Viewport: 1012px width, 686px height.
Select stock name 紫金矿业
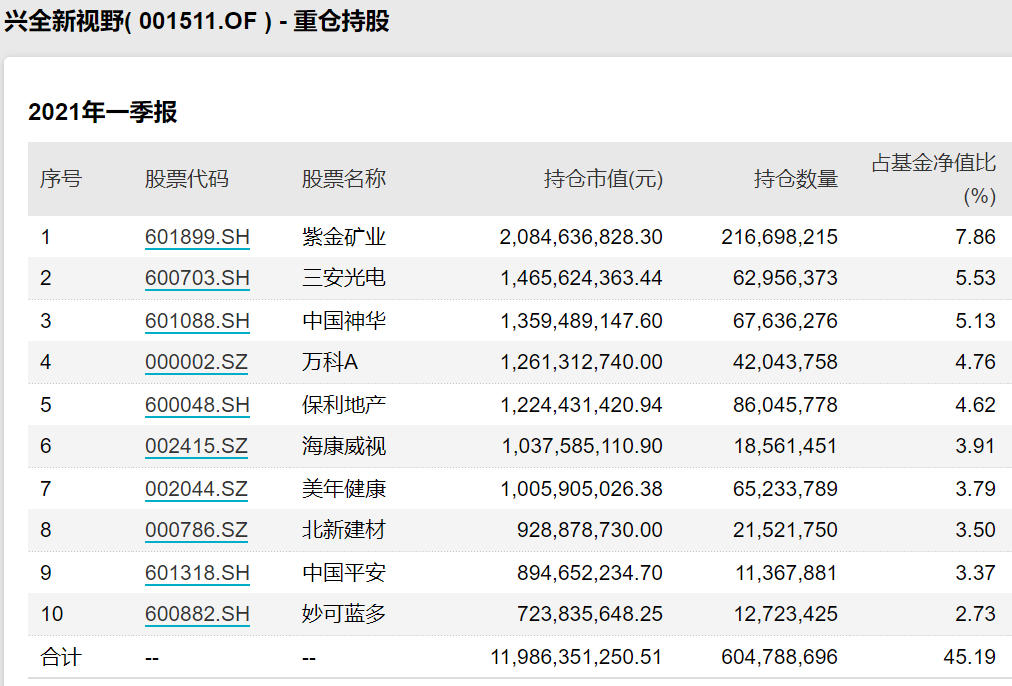pyautogui.click(x=343, y=237)
